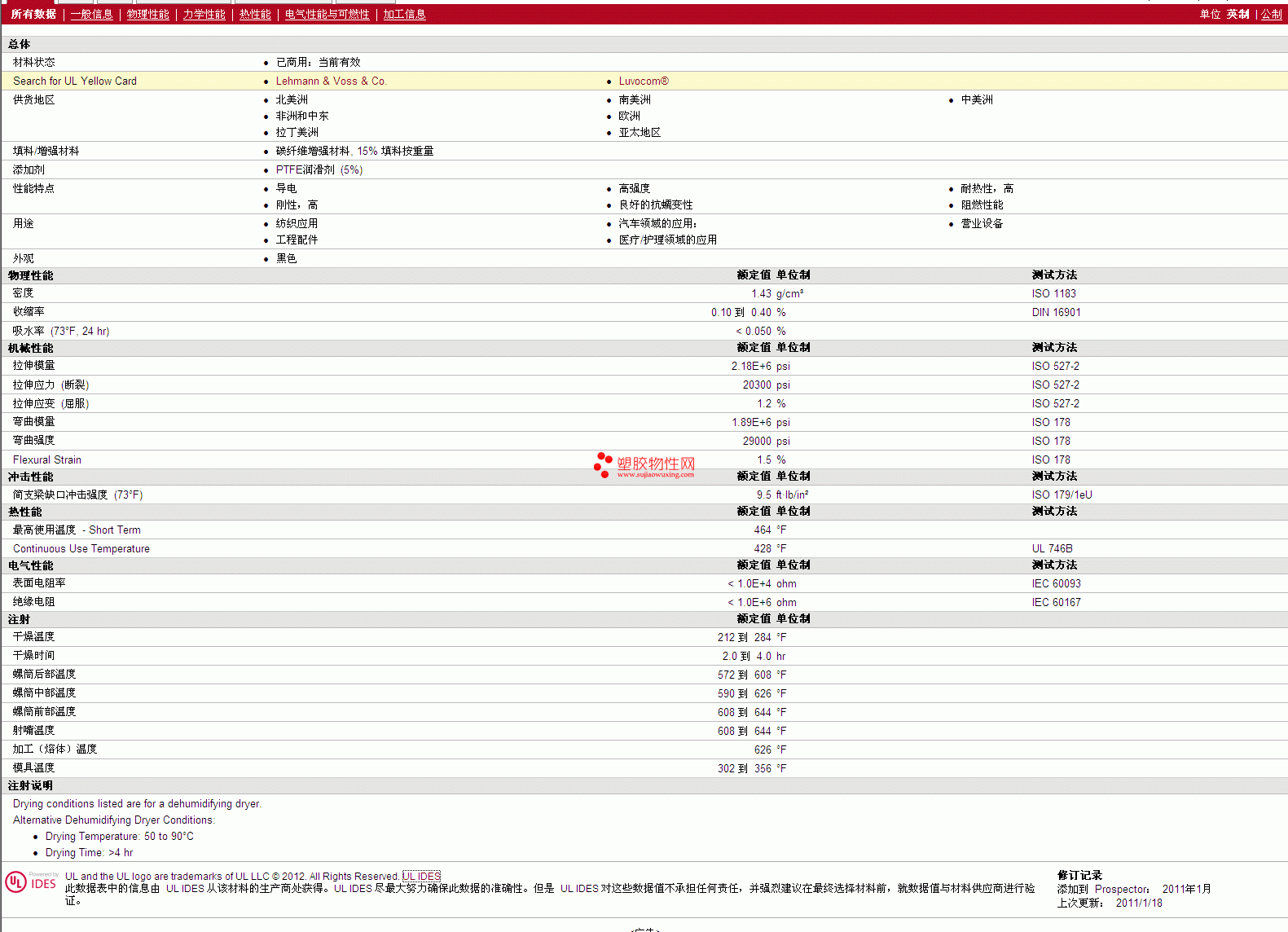Screen dimensions: 1288x932
Task: Click the 亚太地区 availability entry
Action: 640,132
